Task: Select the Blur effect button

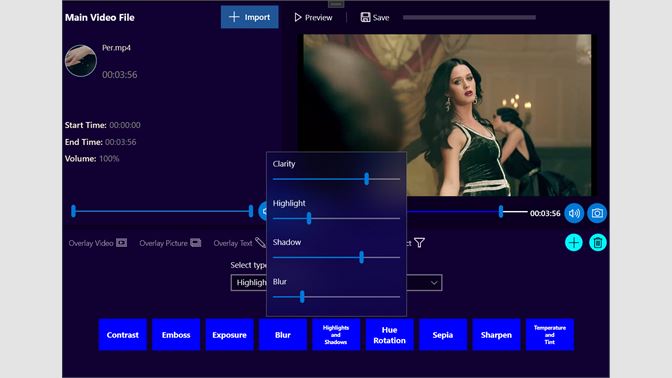Action: pos(283,335)
